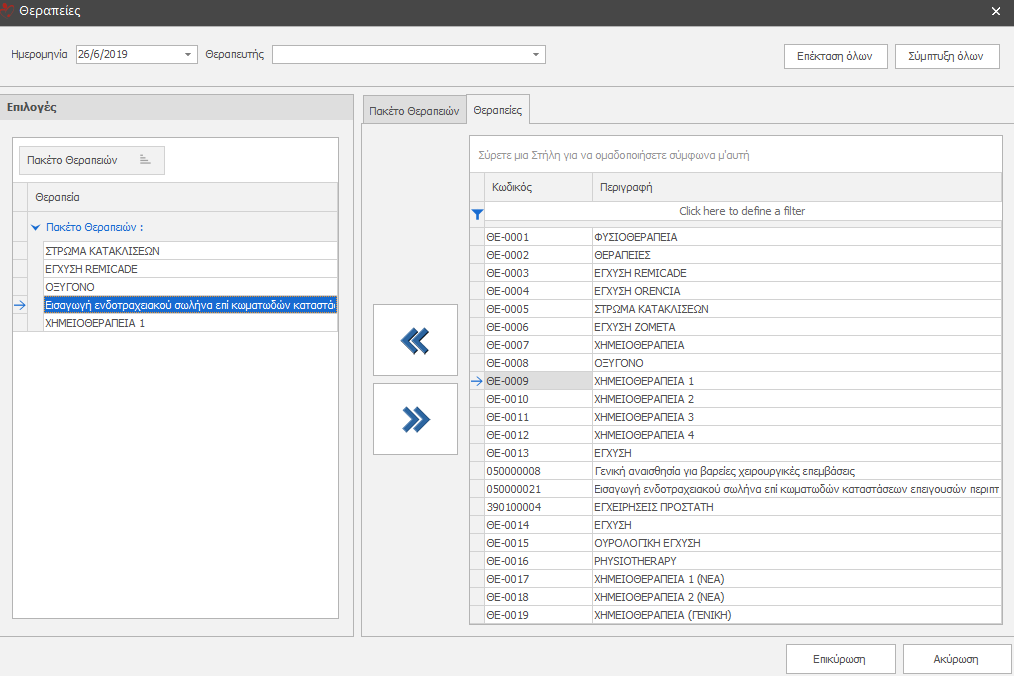This screenshot has height=676, width=1014.
Task: Open the Θεραπευτής dropdown list
Action: 536,54
